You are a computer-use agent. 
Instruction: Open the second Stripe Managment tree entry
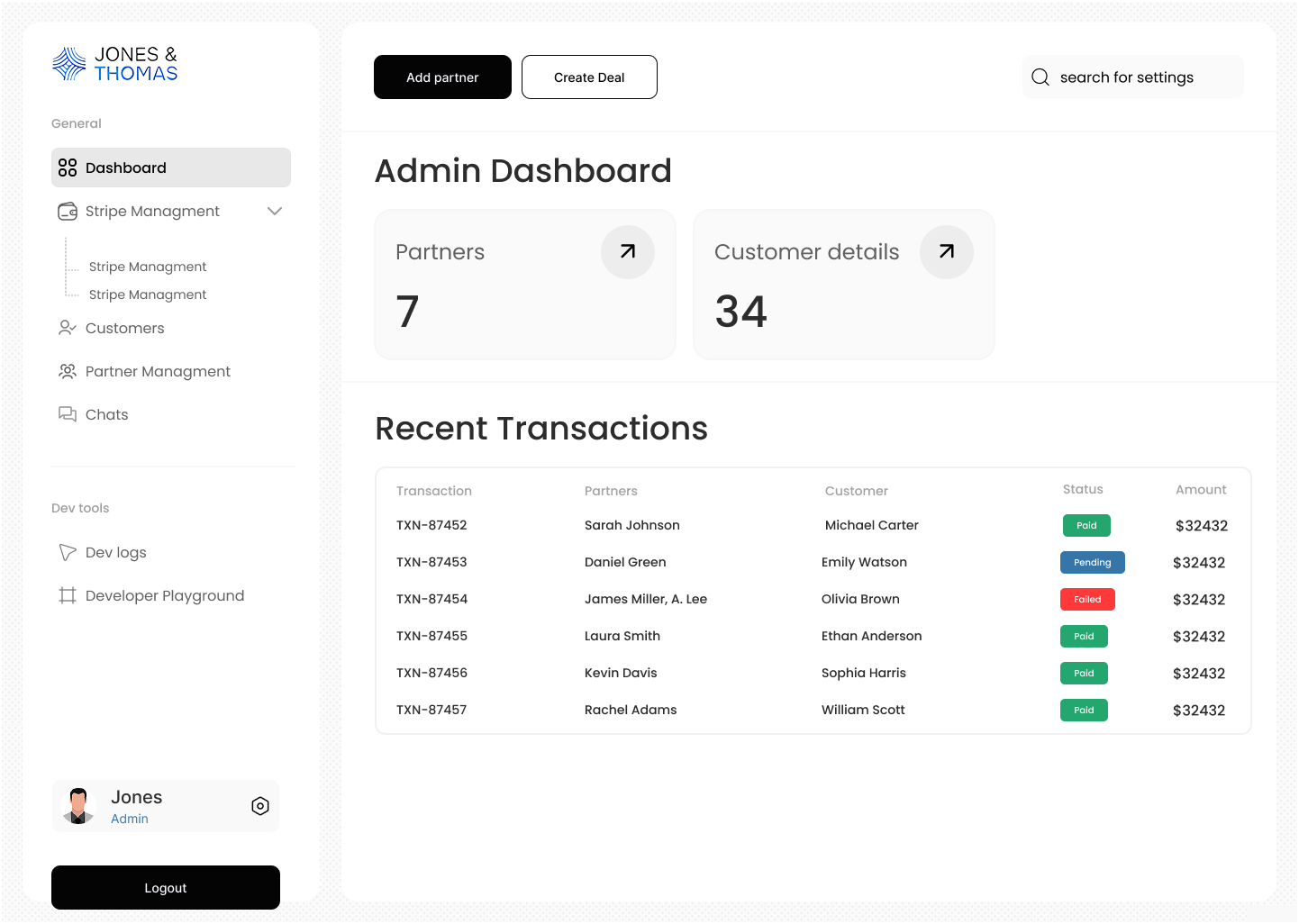[x=147, y=294]
